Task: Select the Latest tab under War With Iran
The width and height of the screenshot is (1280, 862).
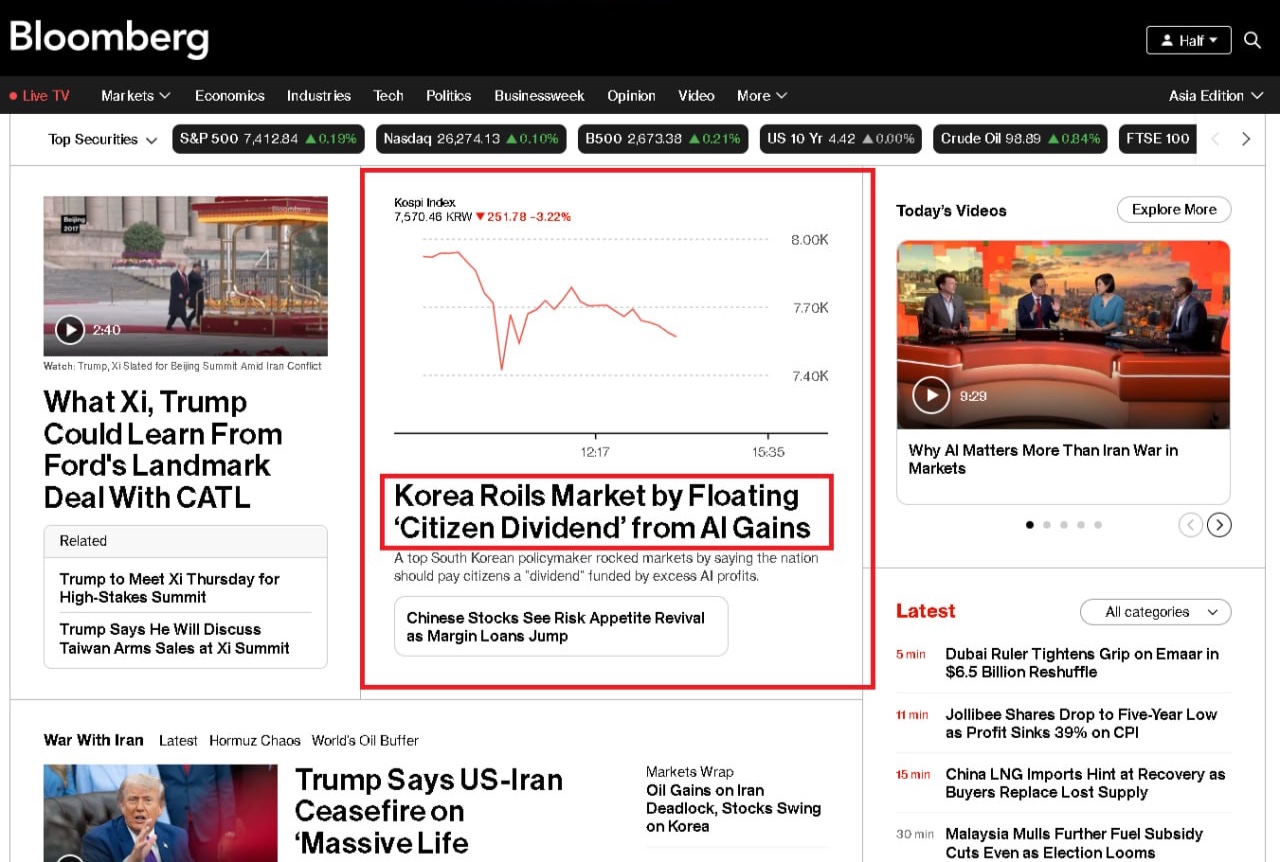Action: pos(178,741)
